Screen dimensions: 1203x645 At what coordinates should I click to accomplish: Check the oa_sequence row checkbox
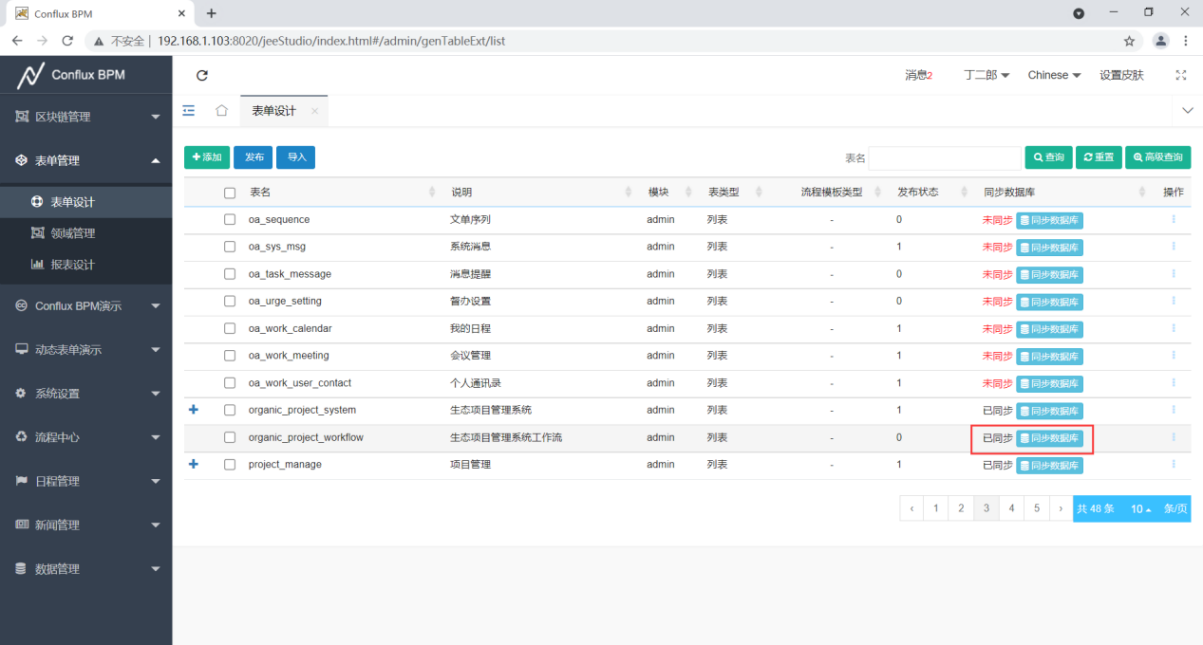coord(230,219)
